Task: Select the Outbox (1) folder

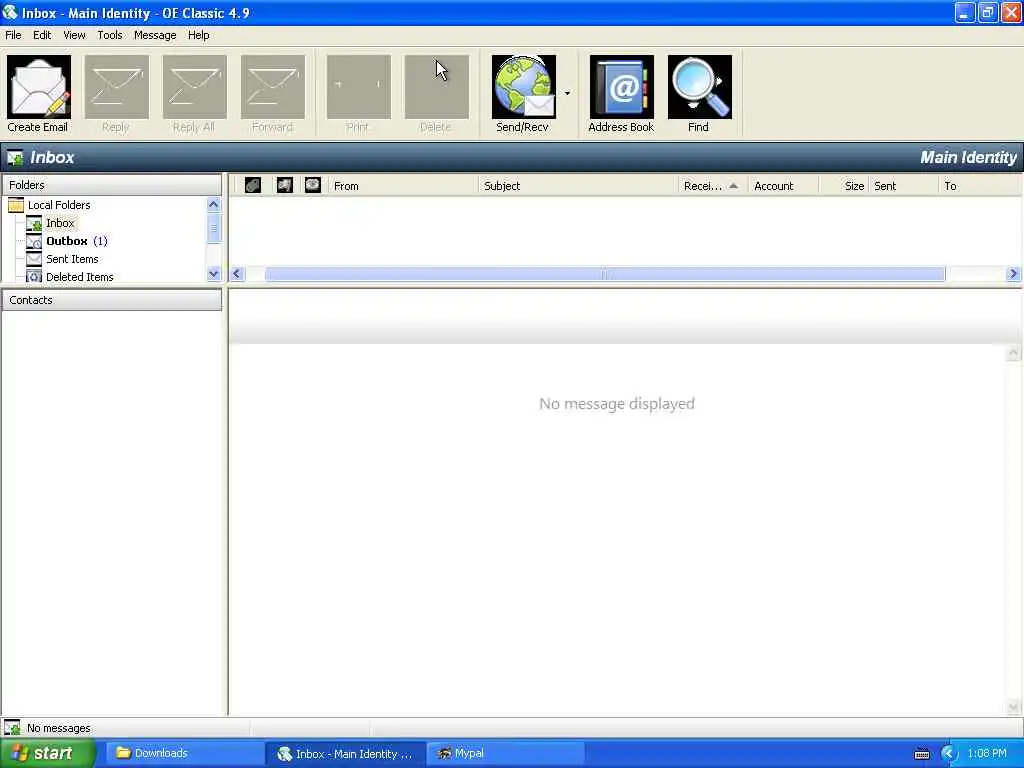Action: pyautogui.click(x=76, y=241)
